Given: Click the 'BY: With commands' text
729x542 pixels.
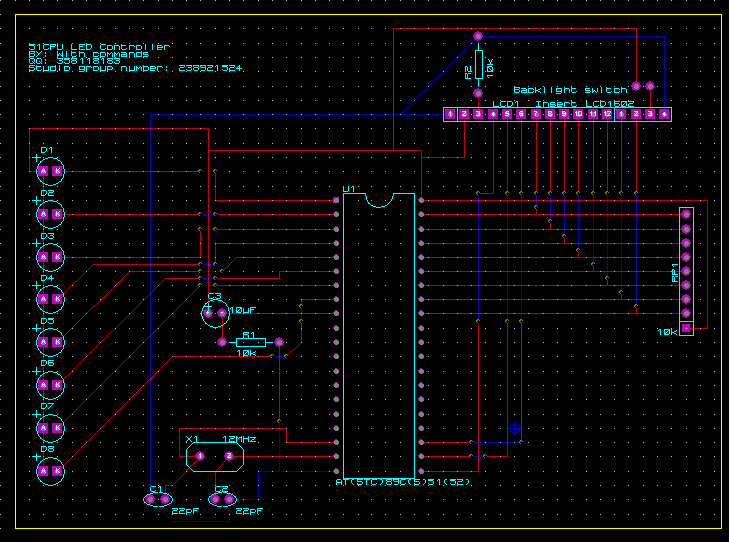Looking at the screenshot, I should pos(89,54).
